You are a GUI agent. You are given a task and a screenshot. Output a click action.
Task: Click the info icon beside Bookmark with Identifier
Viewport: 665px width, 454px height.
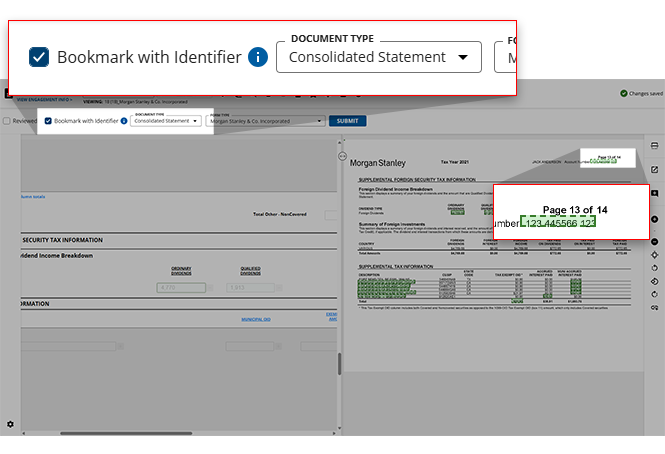[x=124, y=121]
